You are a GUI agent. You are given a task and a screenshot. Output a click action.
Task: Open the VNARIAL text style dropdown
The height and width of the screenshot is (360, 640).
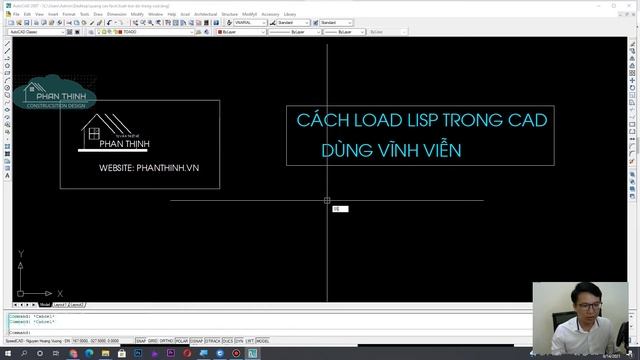pos(251,23)
